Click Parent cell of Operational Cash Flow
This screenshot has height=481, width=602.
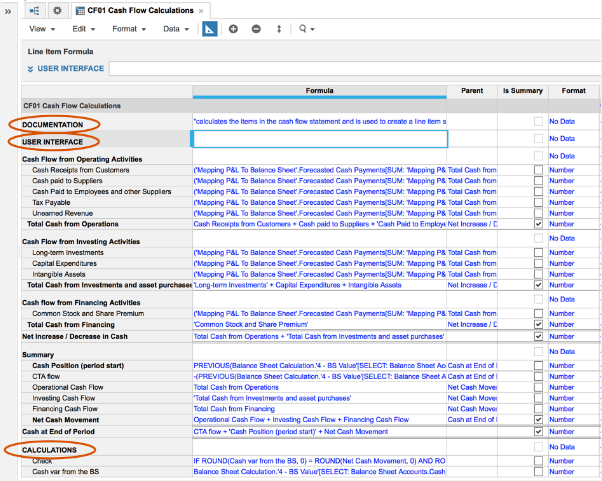(472, 387)
